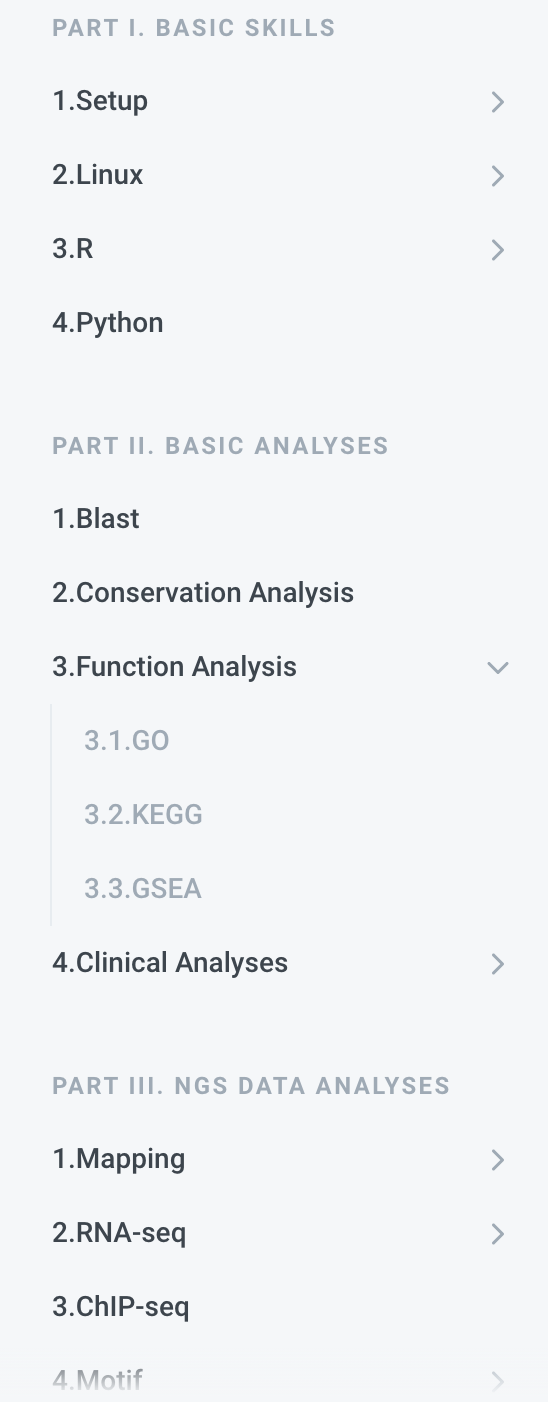Open the 3.2.KEGG subsection
The width and height of the screenshot is (548, 1402).
click(144, 815)
